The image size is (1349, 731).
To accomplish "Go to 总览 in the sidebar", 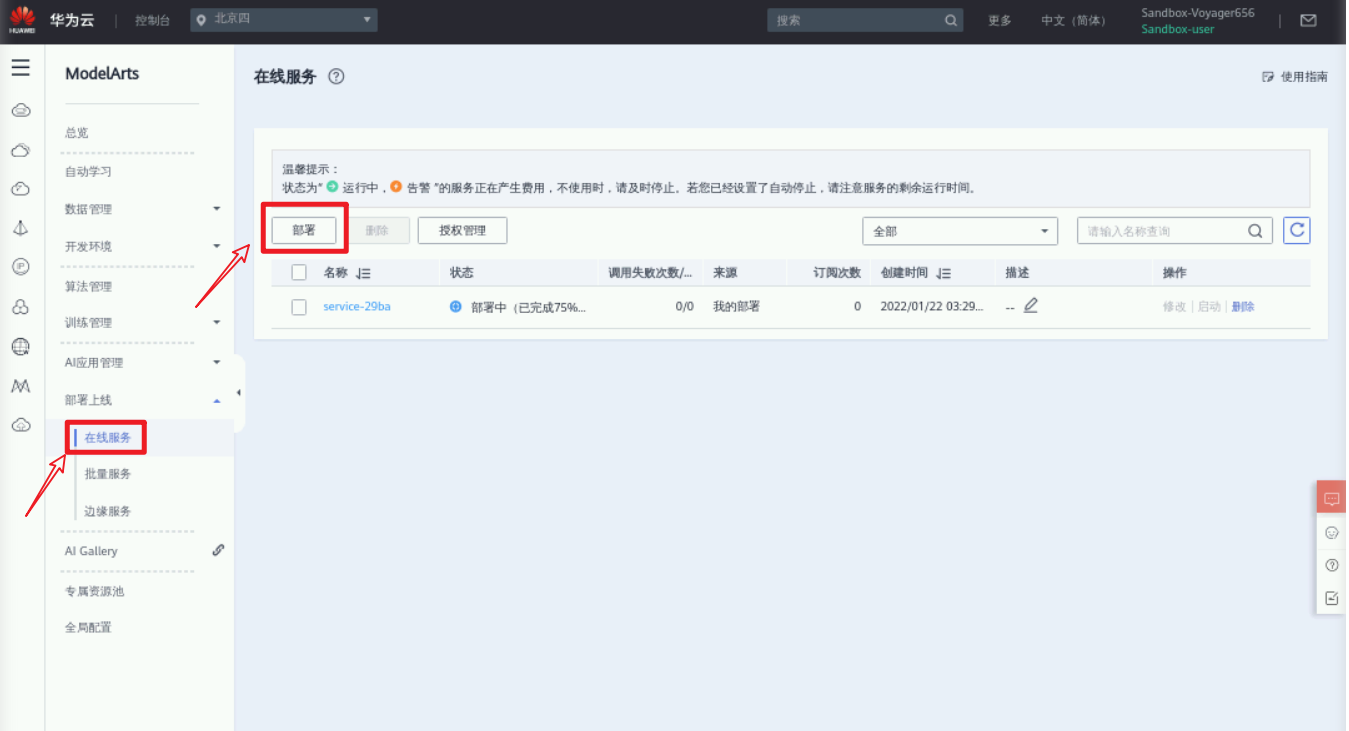I will click(77, 133).
